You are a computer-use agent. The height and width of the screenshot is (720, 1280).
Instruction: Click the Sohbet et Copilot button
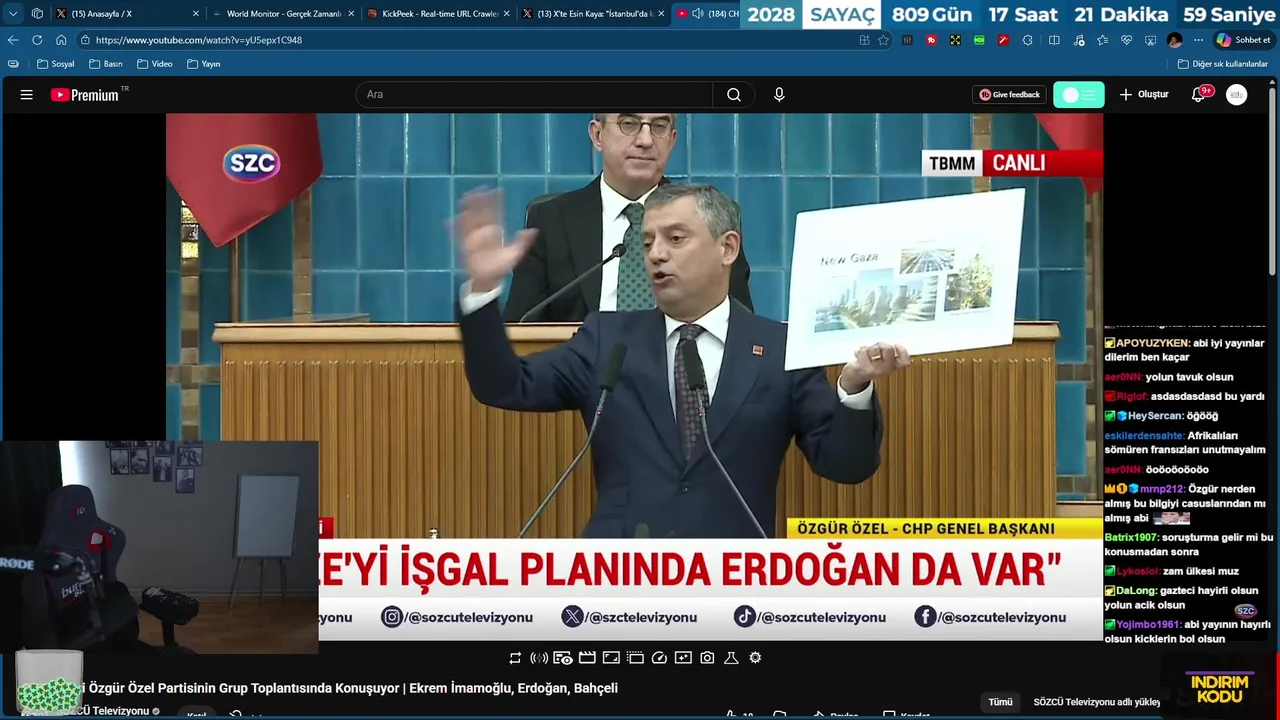1243,40
